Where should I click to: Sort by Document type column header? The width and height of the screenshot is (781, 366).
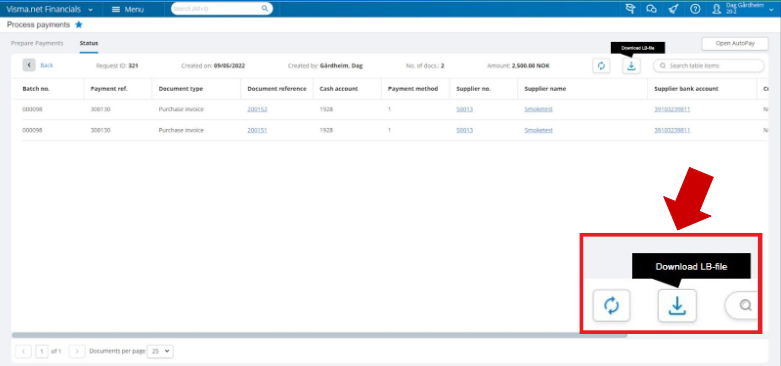tap(180, 89)
